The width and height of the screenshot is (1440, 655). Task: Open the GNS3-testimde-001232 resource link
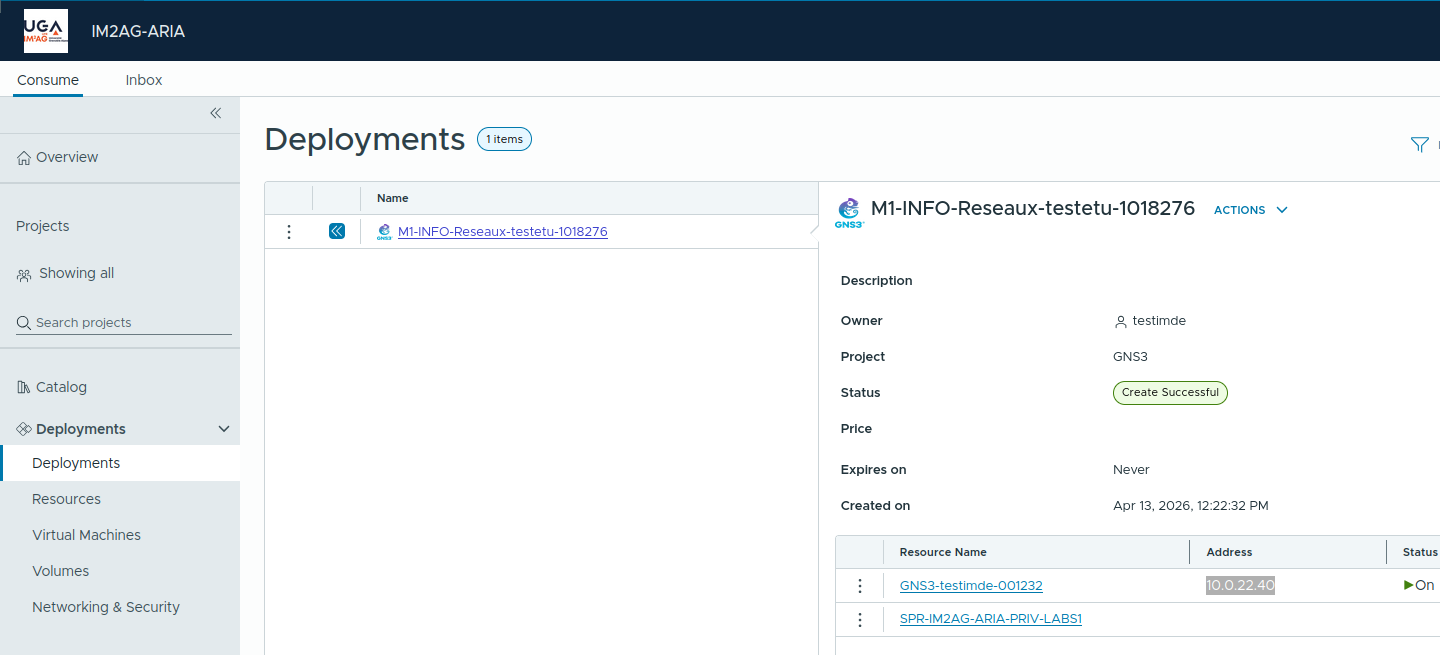coord(970,586)
